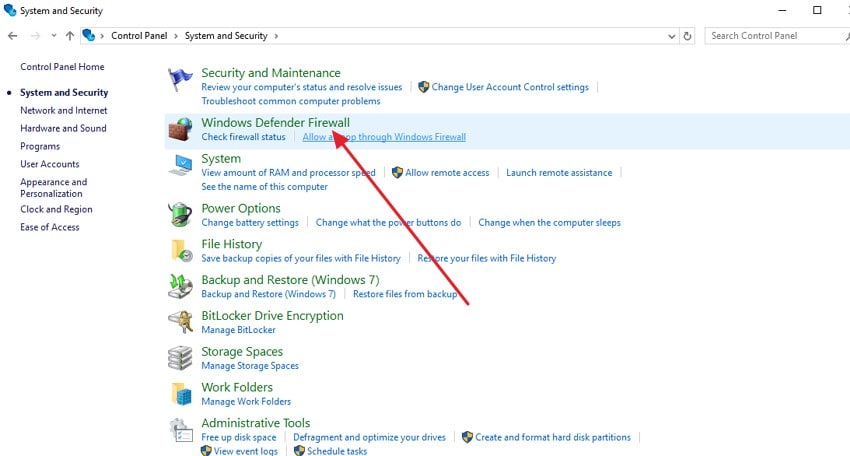Viewport: 850px width, 456px height.
Task: Open Security and Maintenance flag icon
Action: click(180, 80)
